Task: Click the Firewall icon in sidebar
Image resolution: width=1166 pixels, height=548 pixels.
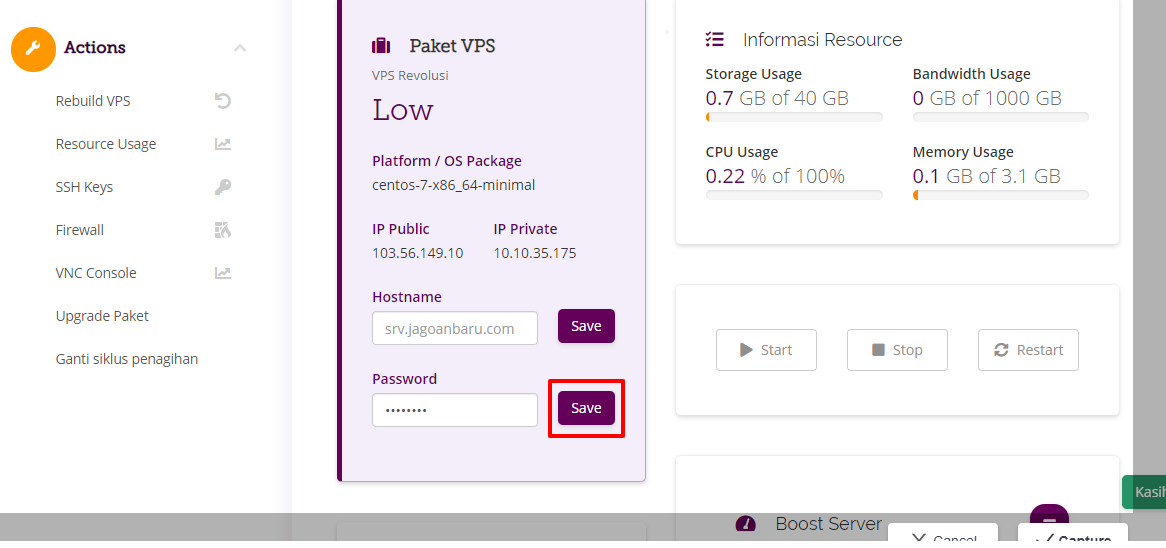Action: tap(223, 230)
